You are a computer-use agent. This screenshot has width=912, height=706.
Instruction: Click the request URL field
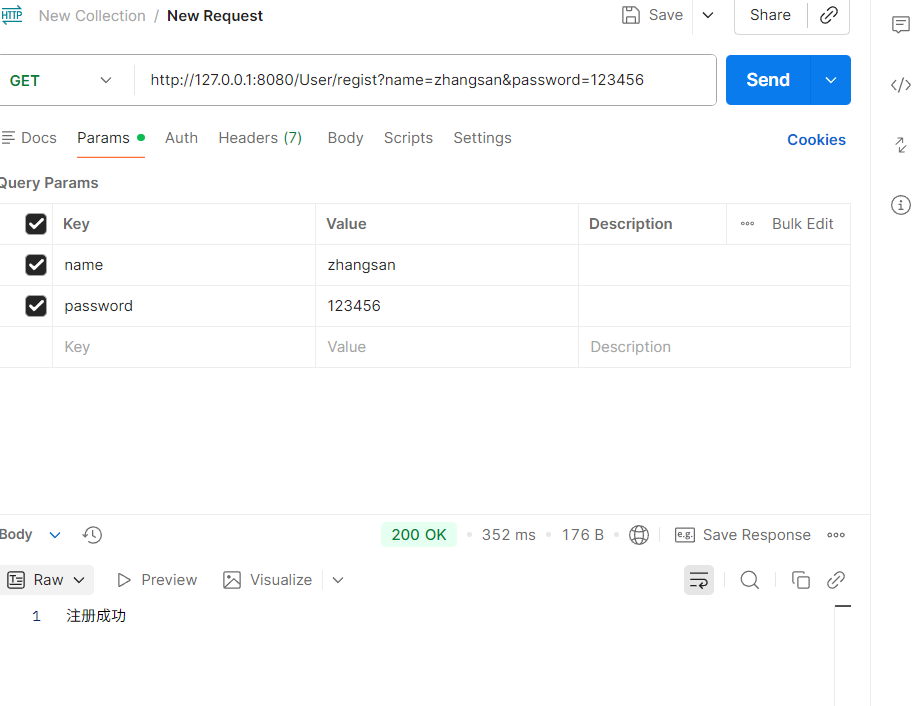pos(425,80)
